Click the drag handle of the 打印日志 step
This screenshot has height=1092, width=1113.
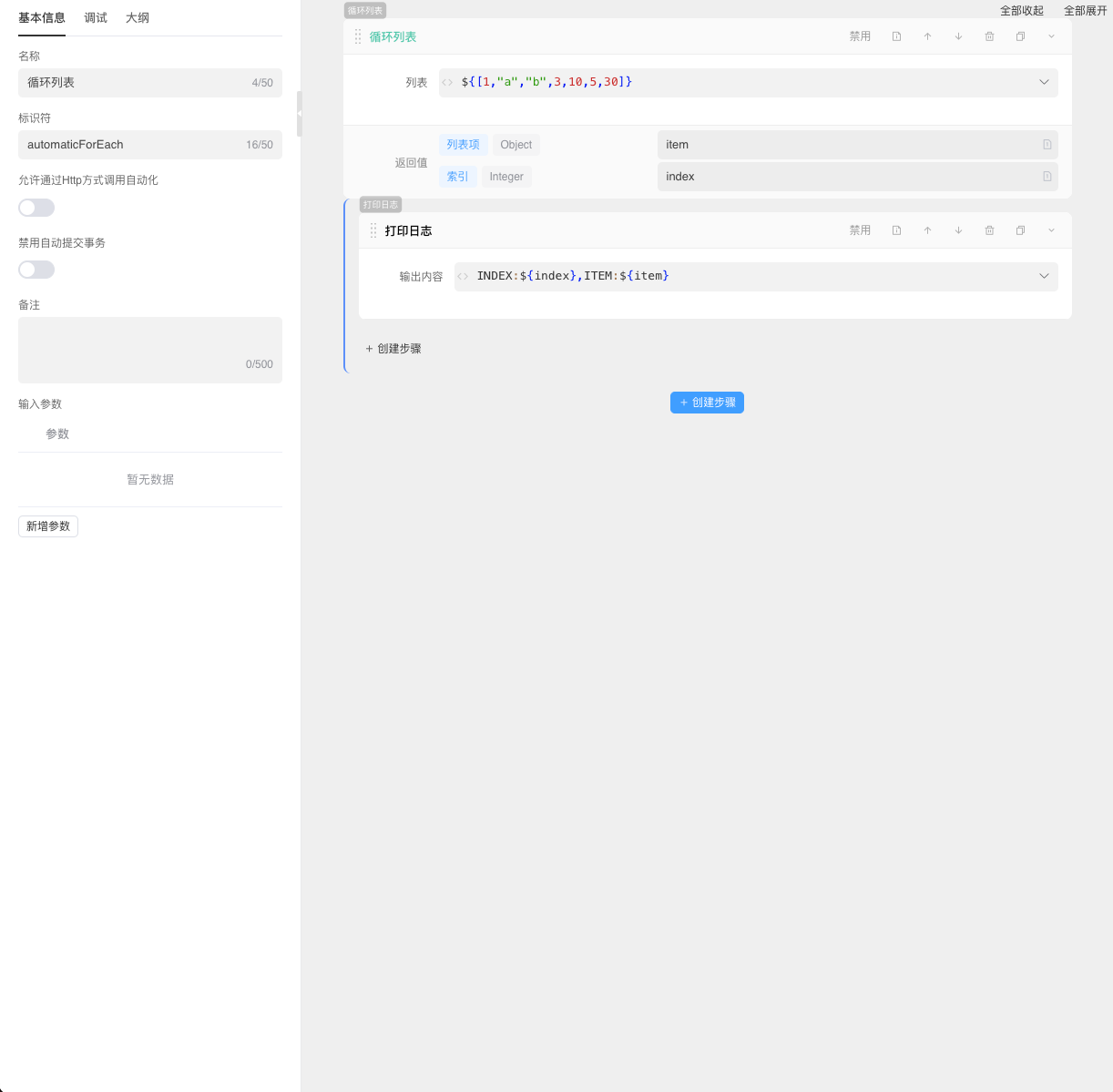(373, 230)
